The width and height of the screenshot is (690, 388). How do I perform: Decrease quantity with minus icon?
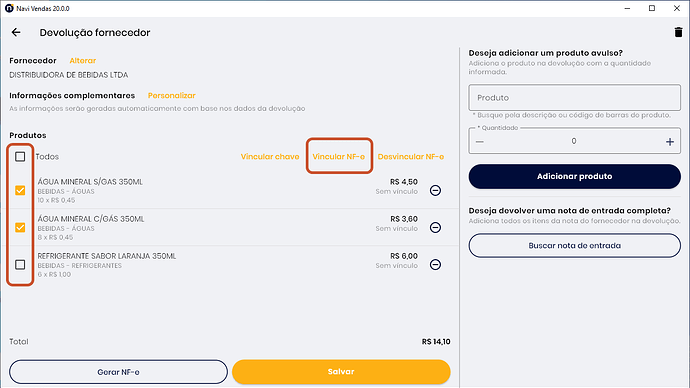(x=480, y=142)
